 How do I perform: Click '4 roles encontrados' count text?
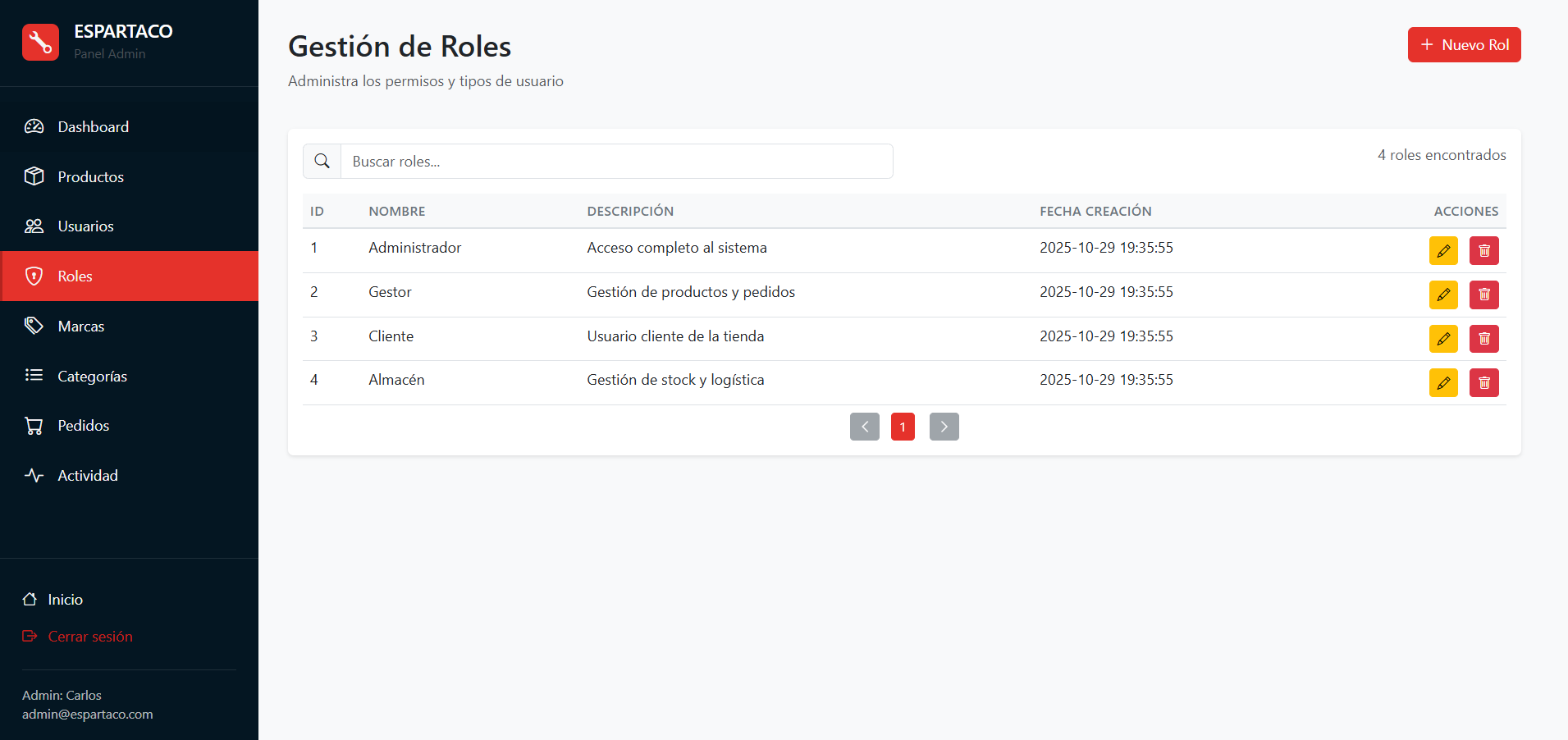point(1442,155)
